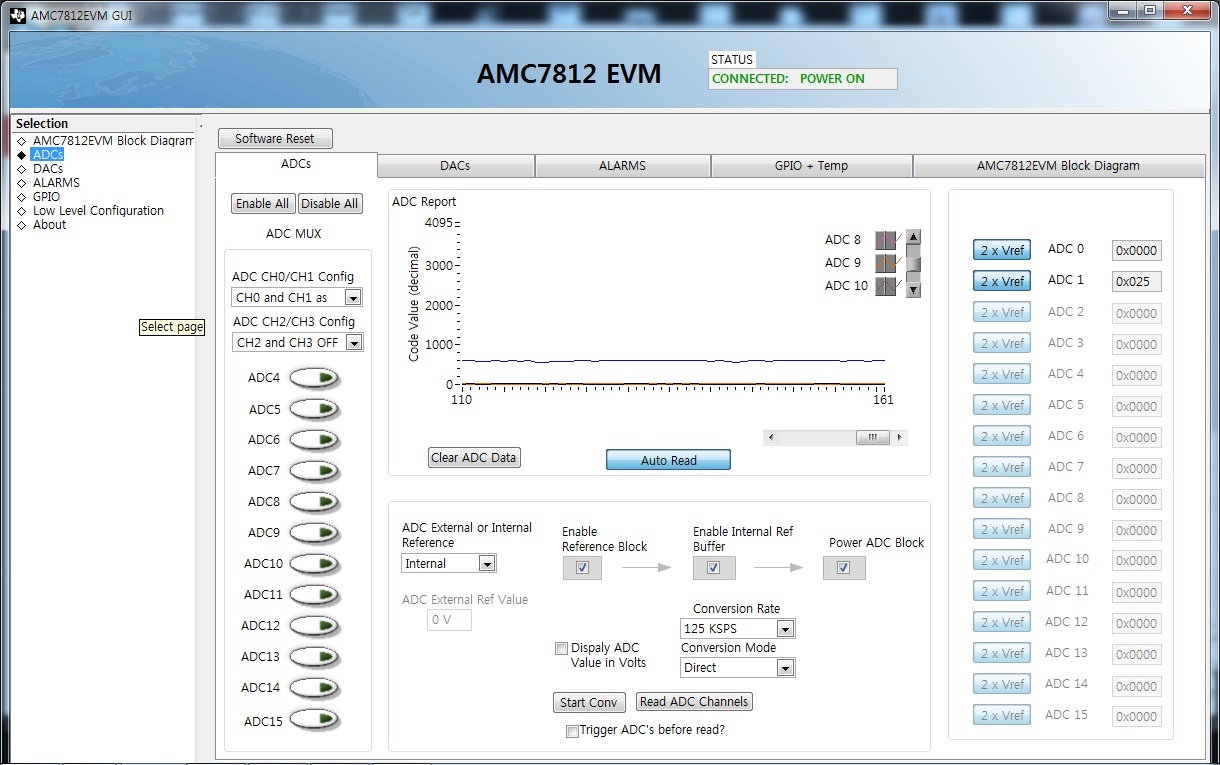The image size is (1220, 765).
Task: Click Clear ADC Data button
Action: pyautogui.click(x=474, y=458)
